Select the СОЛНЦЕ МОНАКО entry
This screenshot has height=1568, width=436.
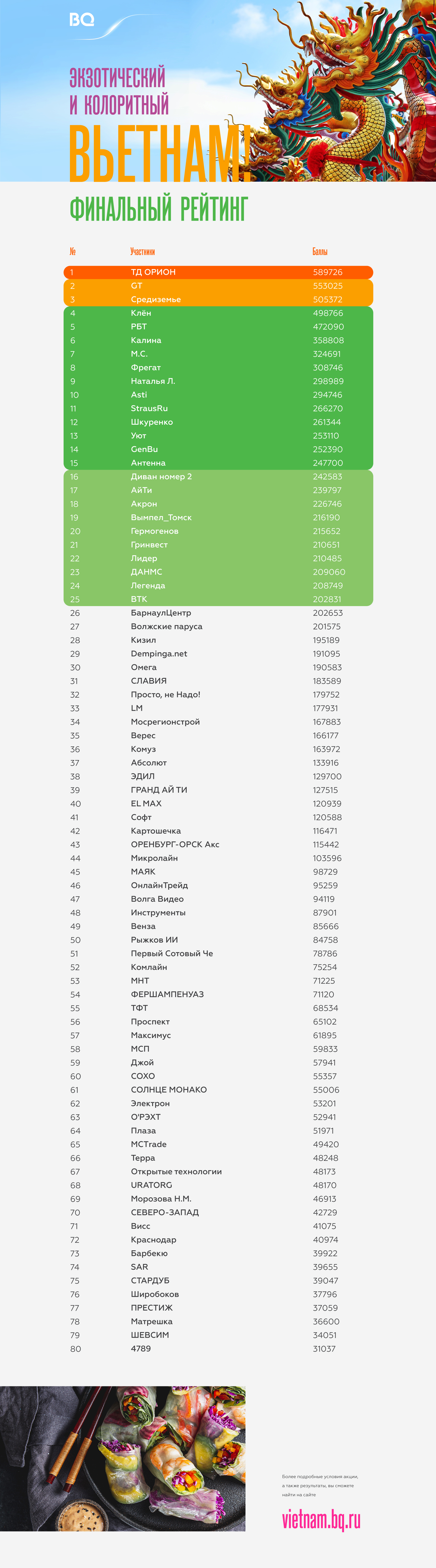(169, 1090)
